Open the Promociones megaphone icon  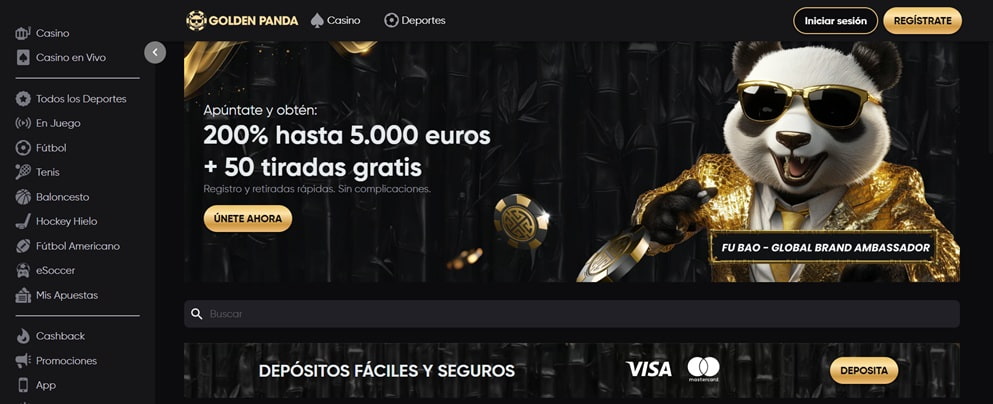(23, 361)
